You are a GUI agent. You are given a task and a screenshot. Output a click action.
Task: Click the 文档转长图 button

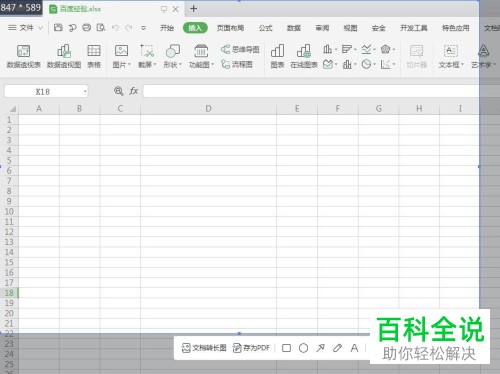[204, 348]
